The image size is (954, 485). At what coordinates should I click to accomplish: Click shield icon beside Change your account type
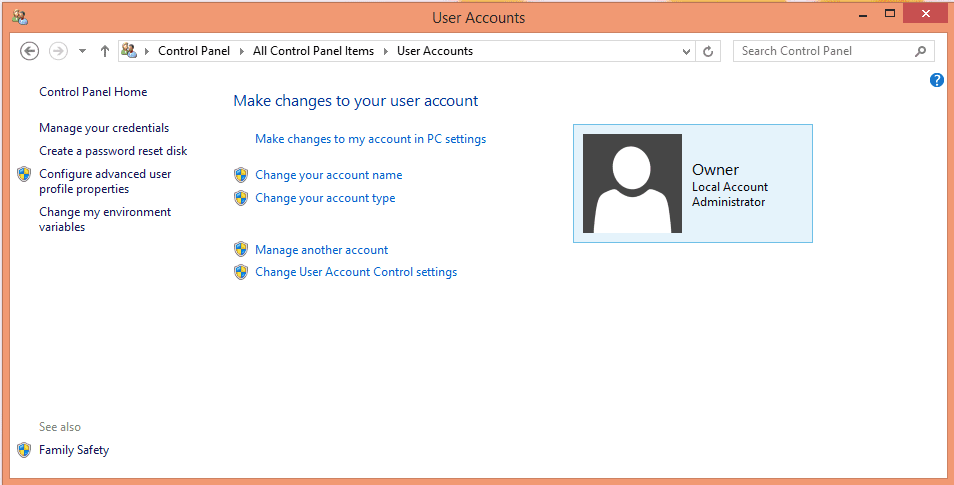241,198
